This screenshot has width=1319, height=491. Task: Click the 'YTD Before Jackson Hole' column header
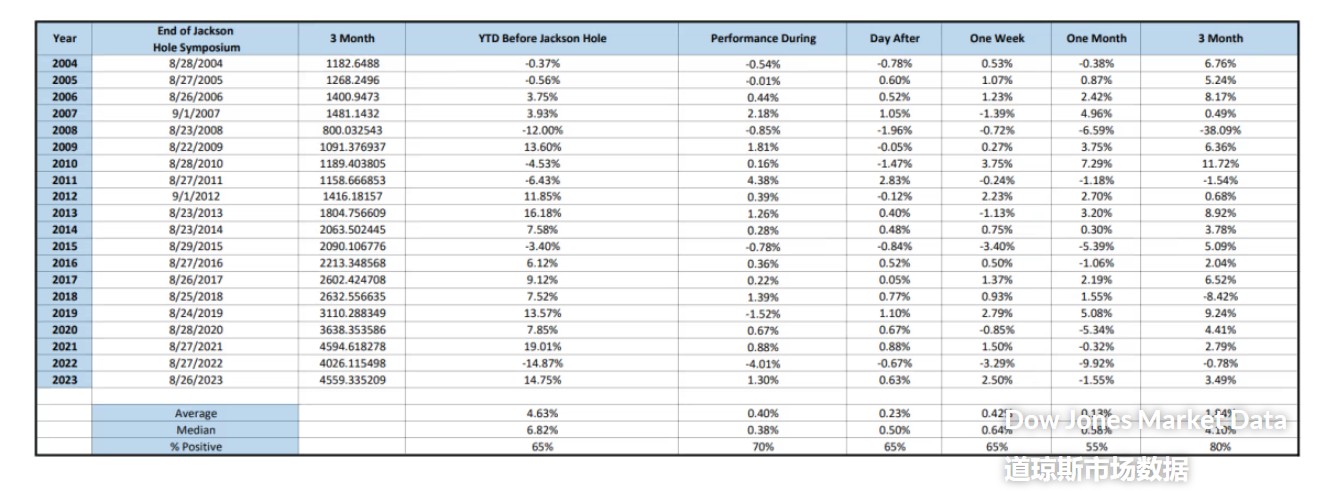click(541, 39)
